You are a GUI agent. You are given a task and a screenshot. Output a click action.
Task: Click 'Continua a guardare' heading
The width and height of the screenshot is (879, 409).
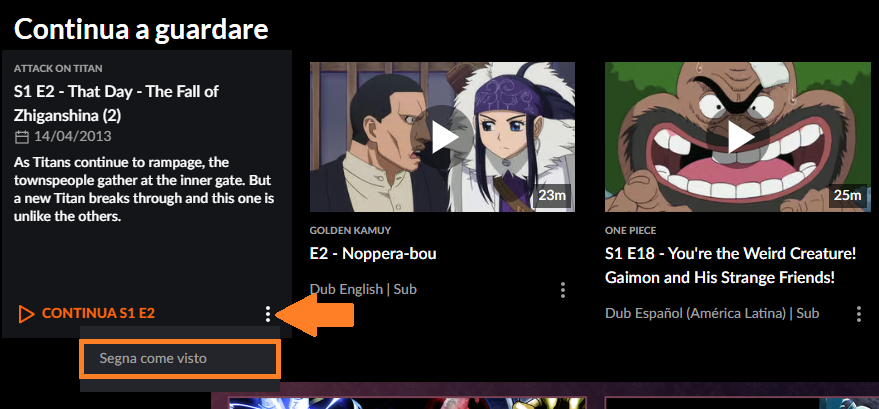[141, 29]
